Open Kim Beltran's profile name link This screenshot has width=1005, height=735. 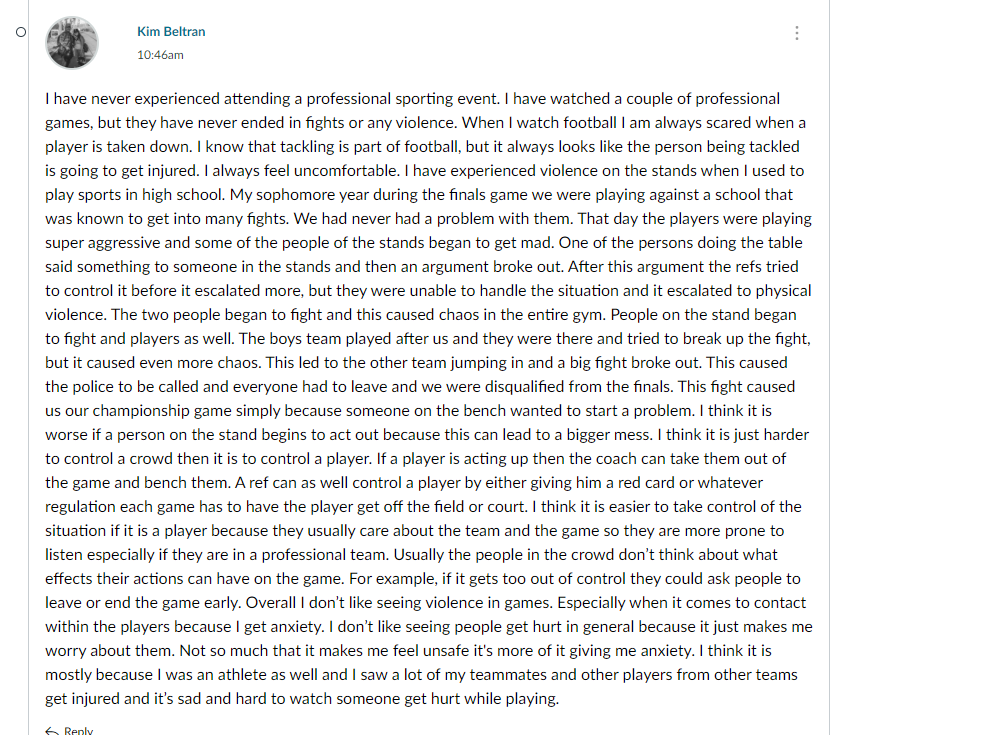pos(171,31)
